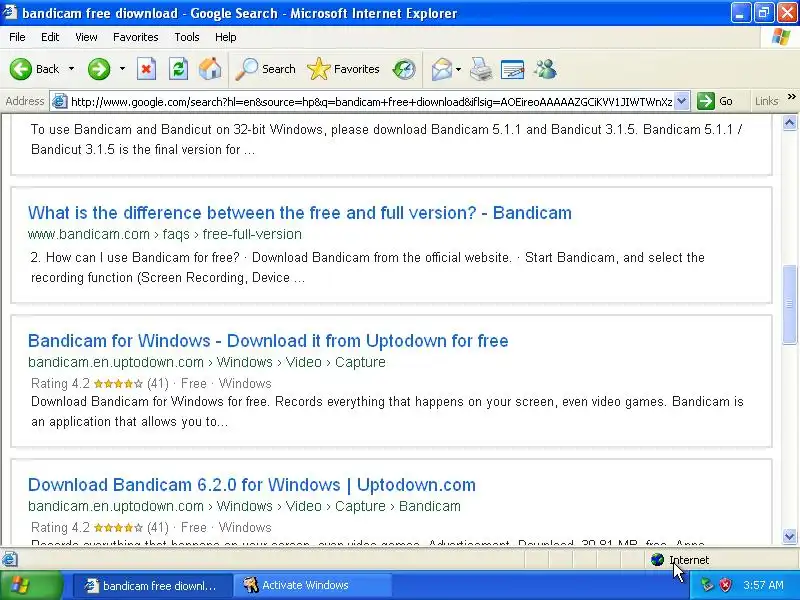The width and height of the screenshot is (800, 600).
Task: Open the Mail options dropdown arrow
Action: (458, 69)
